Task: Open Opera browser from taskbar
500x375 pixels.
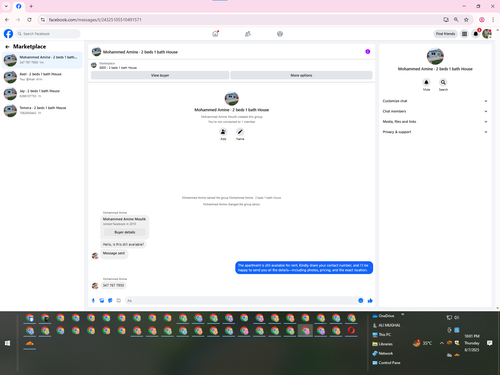Action: 351,331
